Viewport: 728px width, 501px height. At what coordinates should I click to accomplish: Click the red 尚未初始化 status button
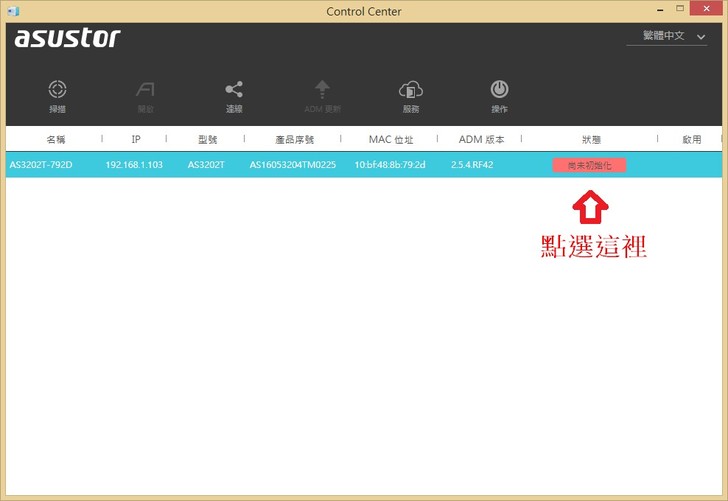tap(589, 165)
